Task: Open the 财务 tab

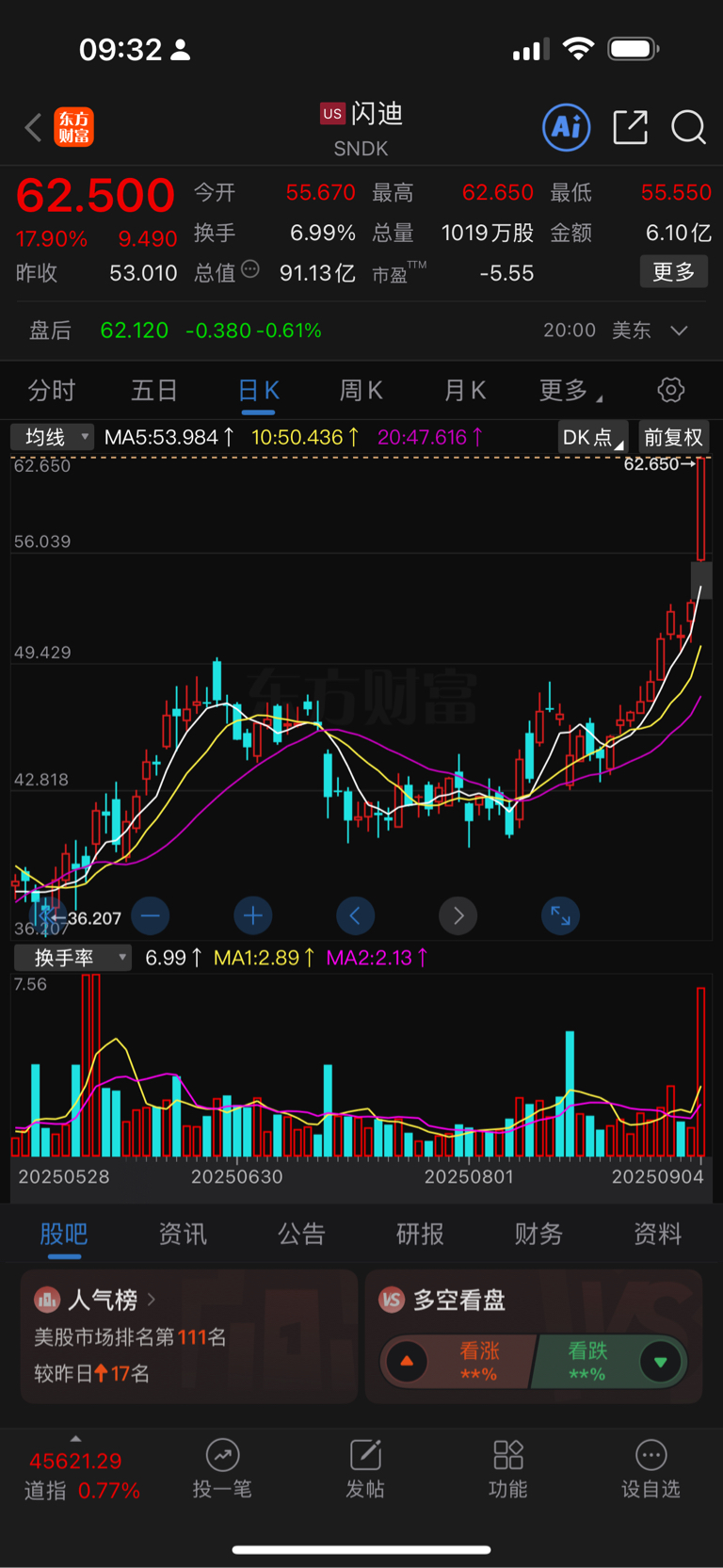Action: (538, 1234)
